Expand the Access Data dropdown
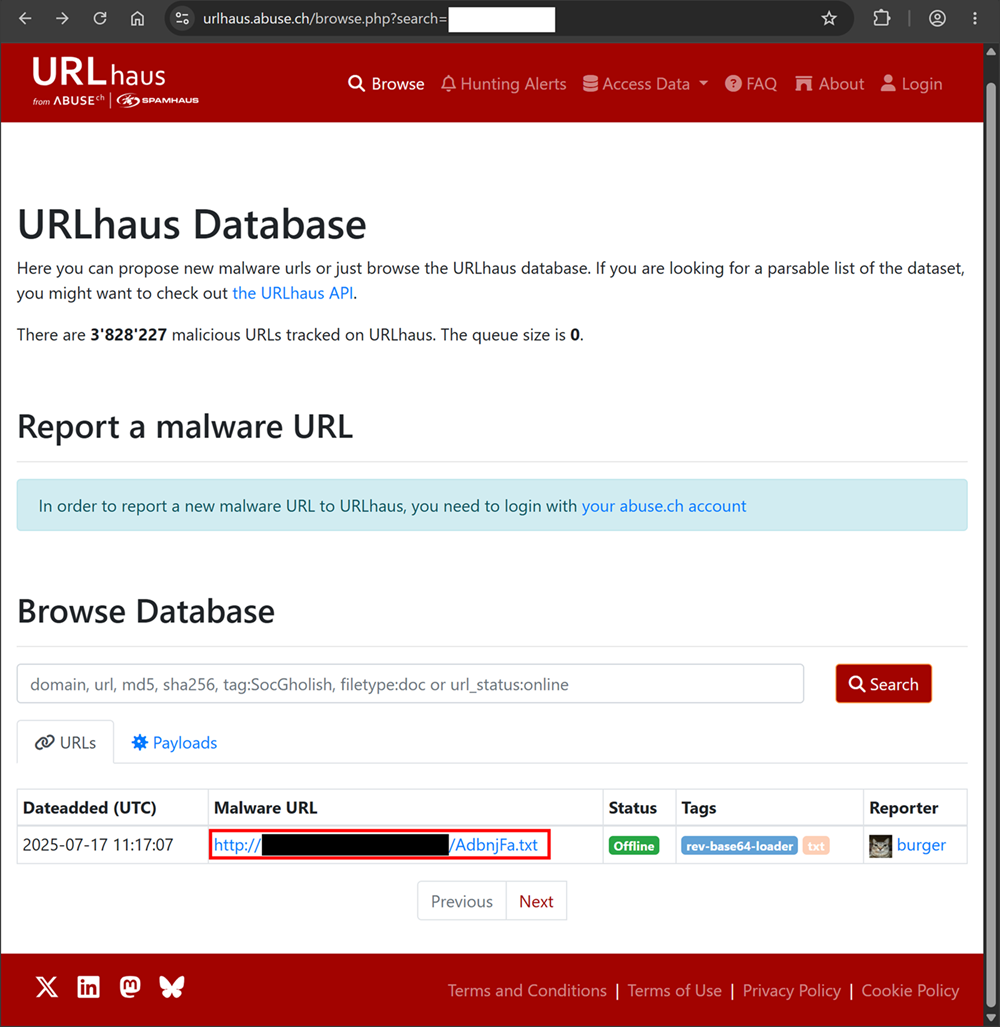The height and width of the screenshot is (1027, 1000). pos(645,84)
